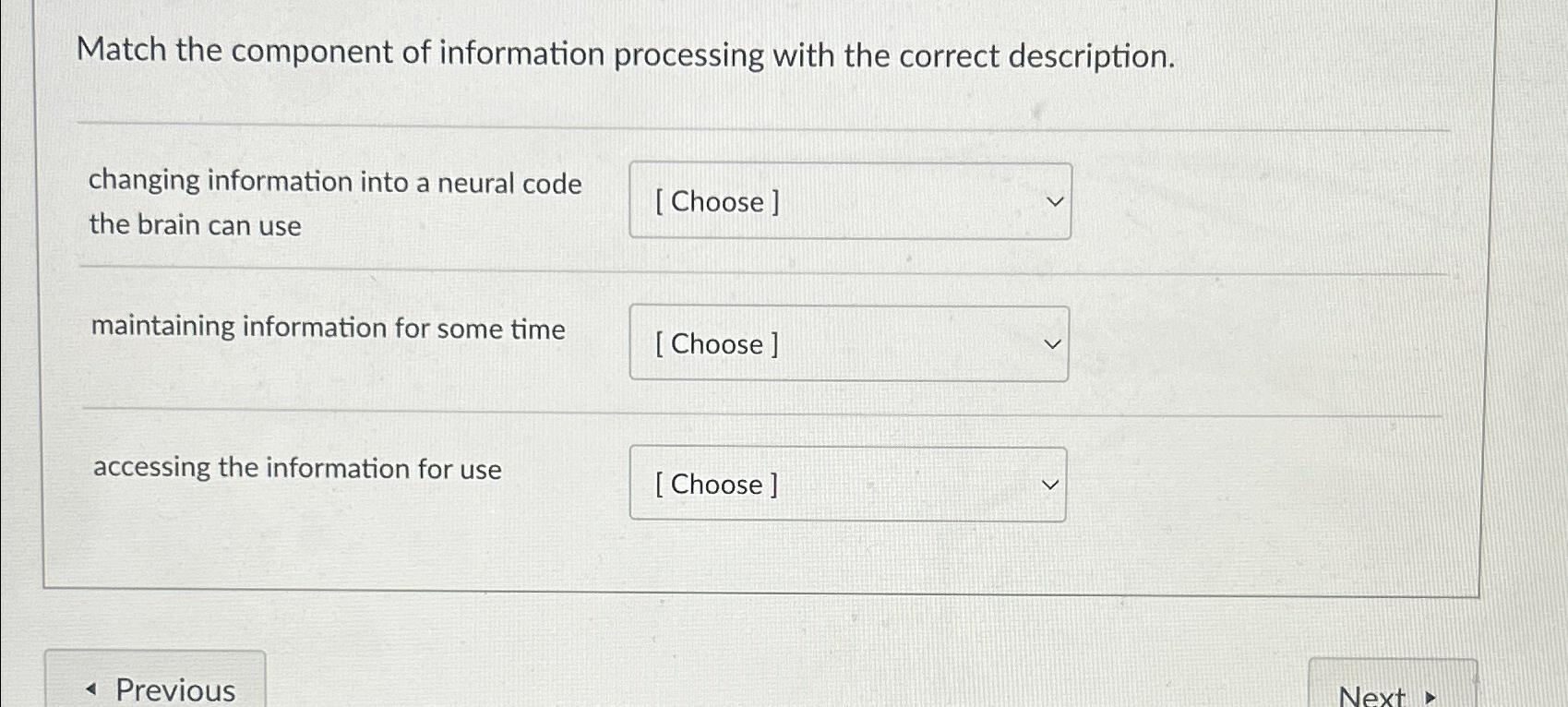Open the [Choose] dropdown for accessing information
Screen dimensions: 1568x707
click(x=846, y=484)
